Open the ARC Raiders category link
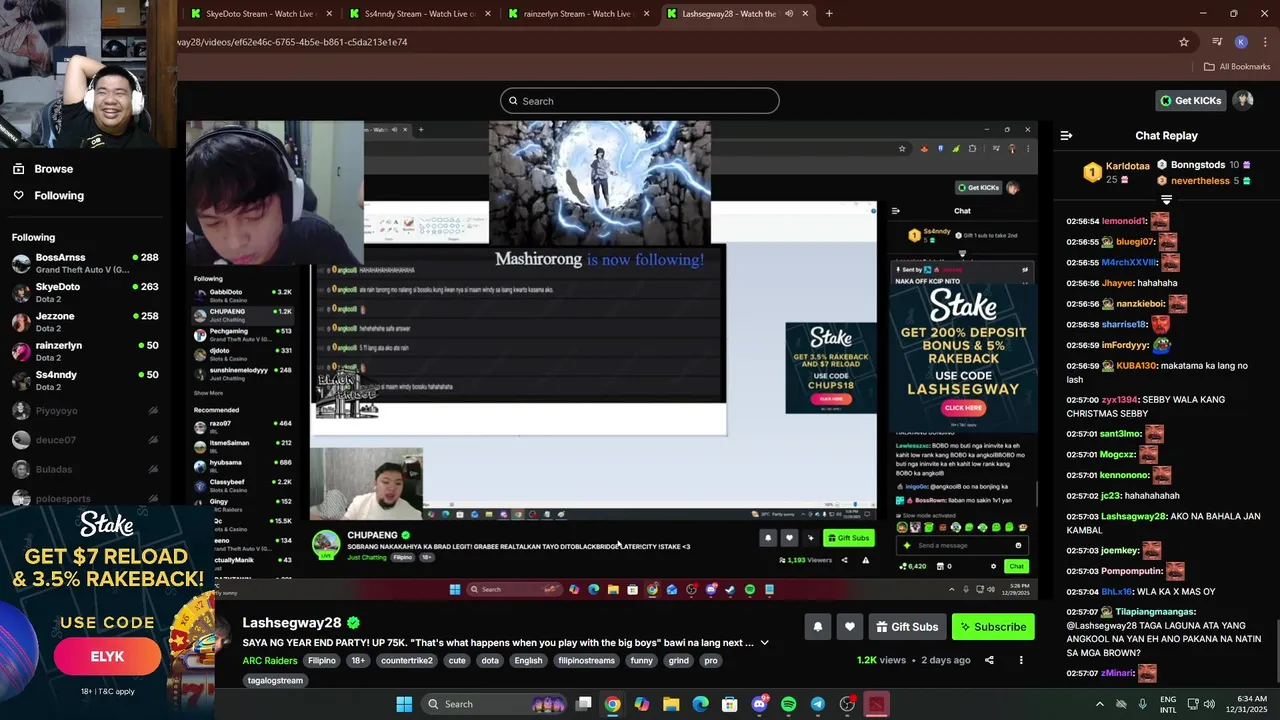 click(270, 661)
